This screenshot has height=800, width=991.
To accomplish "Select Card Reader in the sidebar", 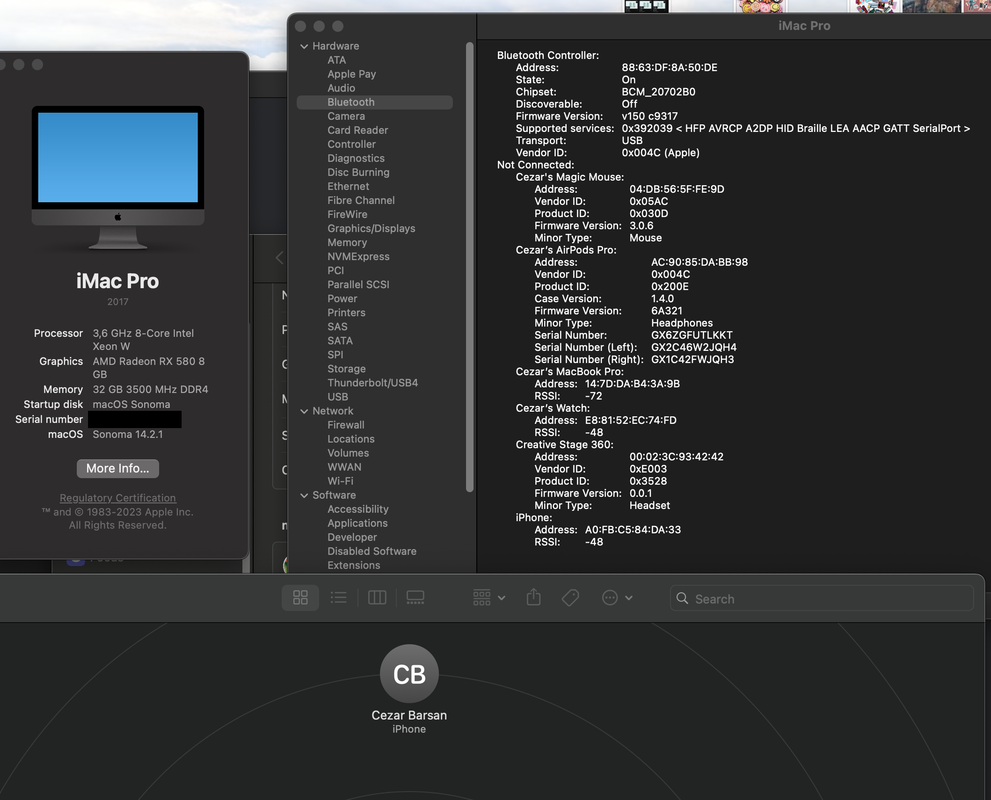I will point(358,130).
